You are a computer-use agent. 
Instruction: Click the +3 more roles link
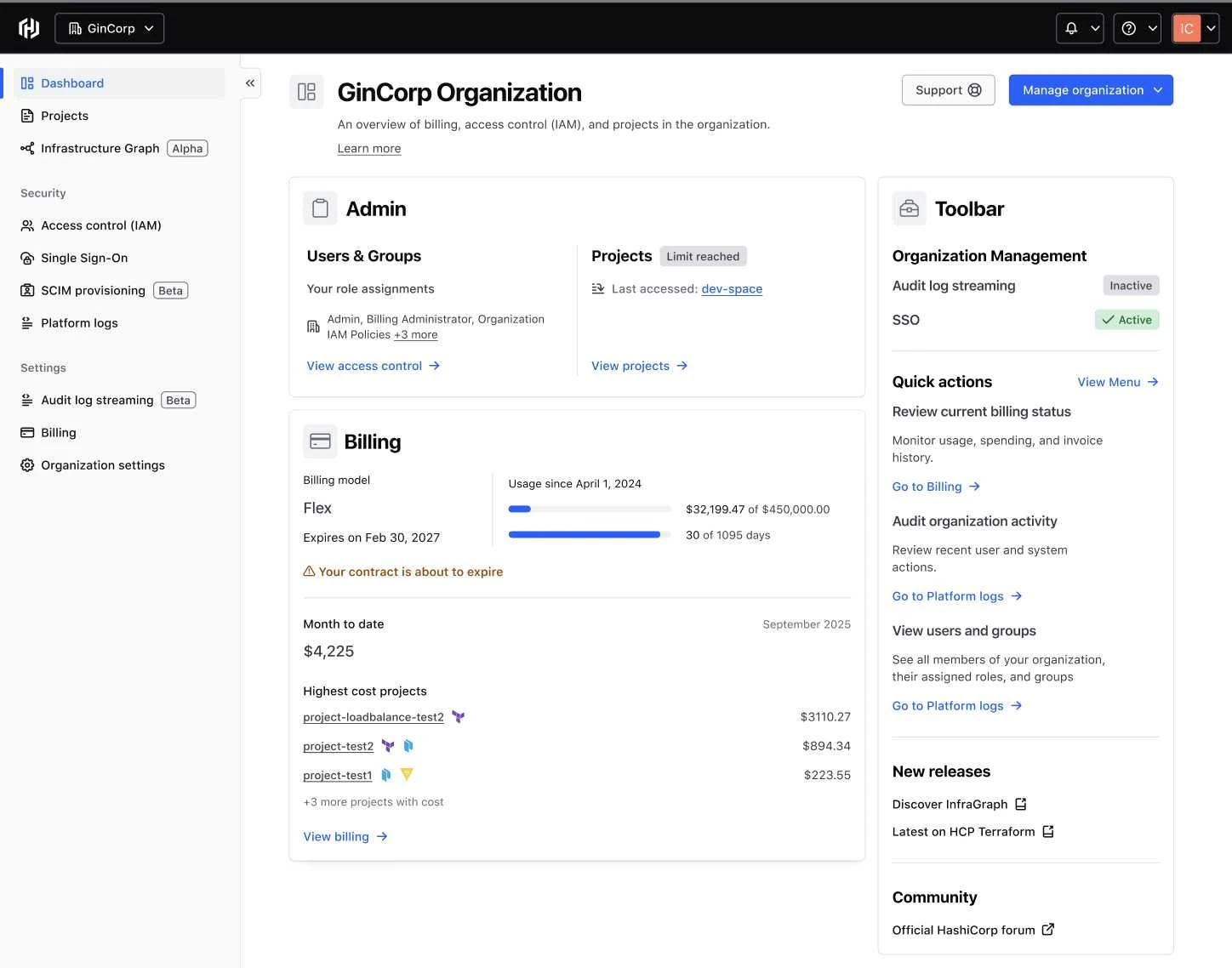tap(416, 335)
